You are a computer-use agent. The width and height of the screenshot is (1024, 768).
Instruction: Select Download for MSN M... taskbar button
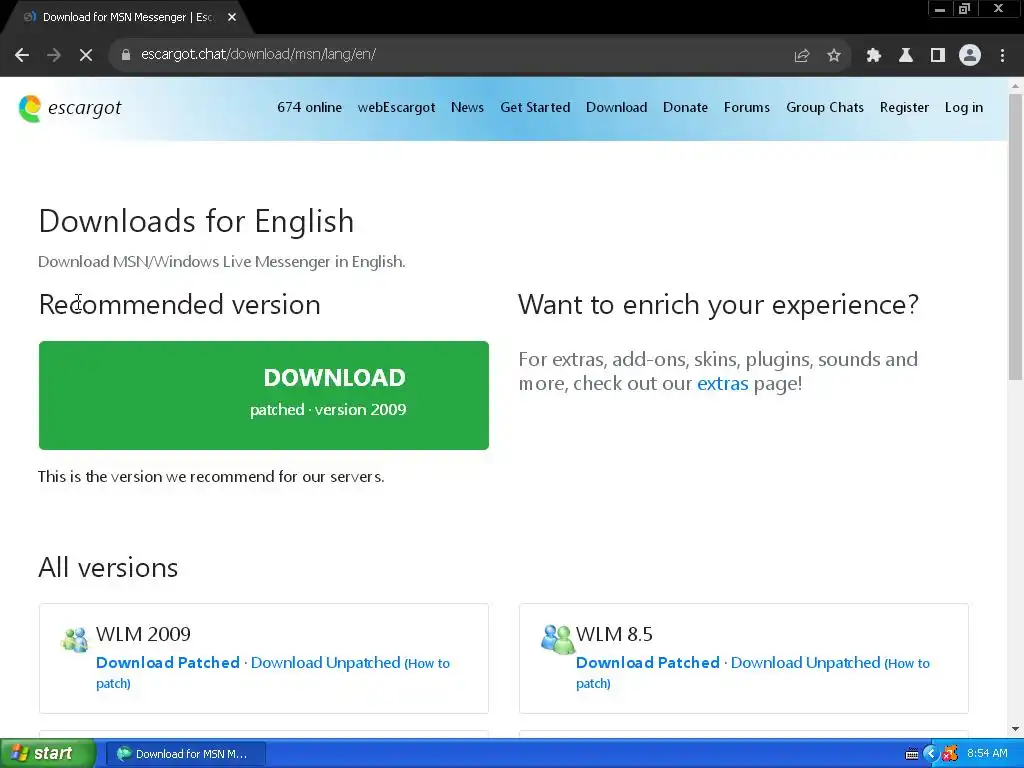tap(185, 754)
